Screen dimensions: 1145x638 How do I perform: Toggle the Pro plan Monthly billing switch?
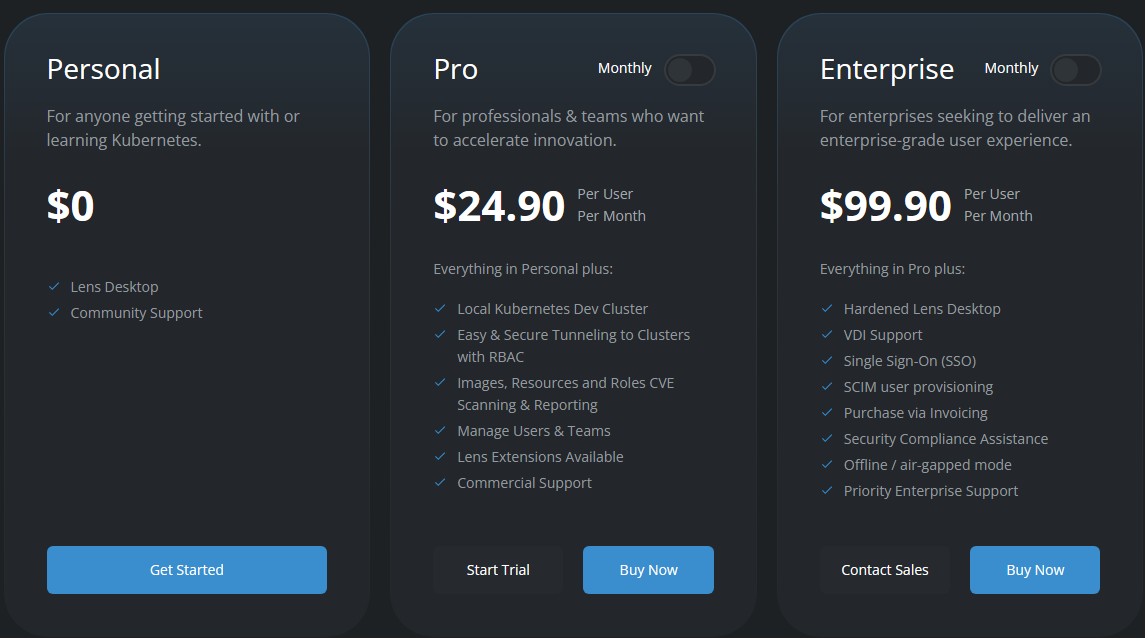[x=690, y=70]
